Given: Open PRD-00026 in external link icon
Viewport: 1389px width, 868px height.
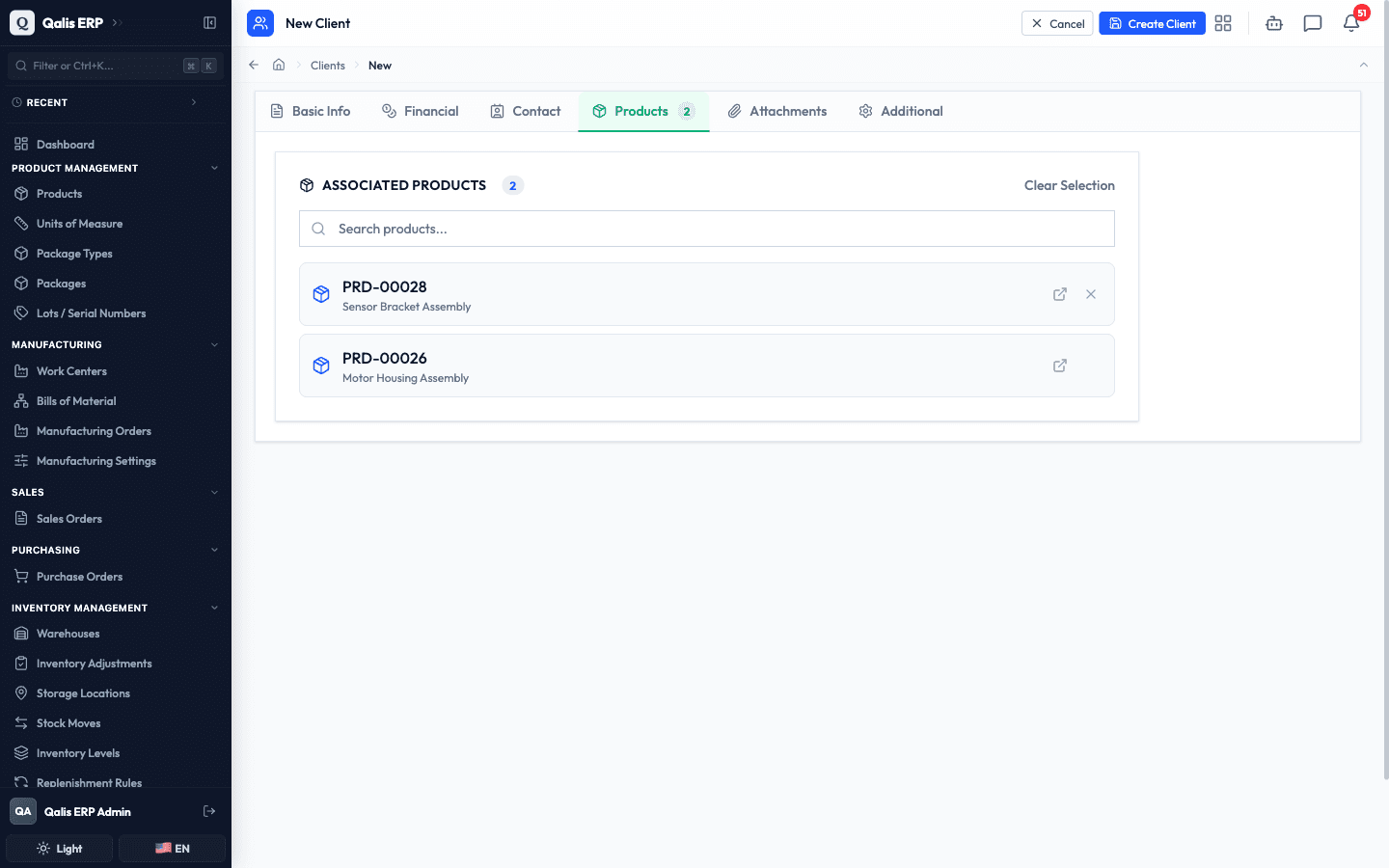Looking at the screenshot, I should tap(1060, 366).
